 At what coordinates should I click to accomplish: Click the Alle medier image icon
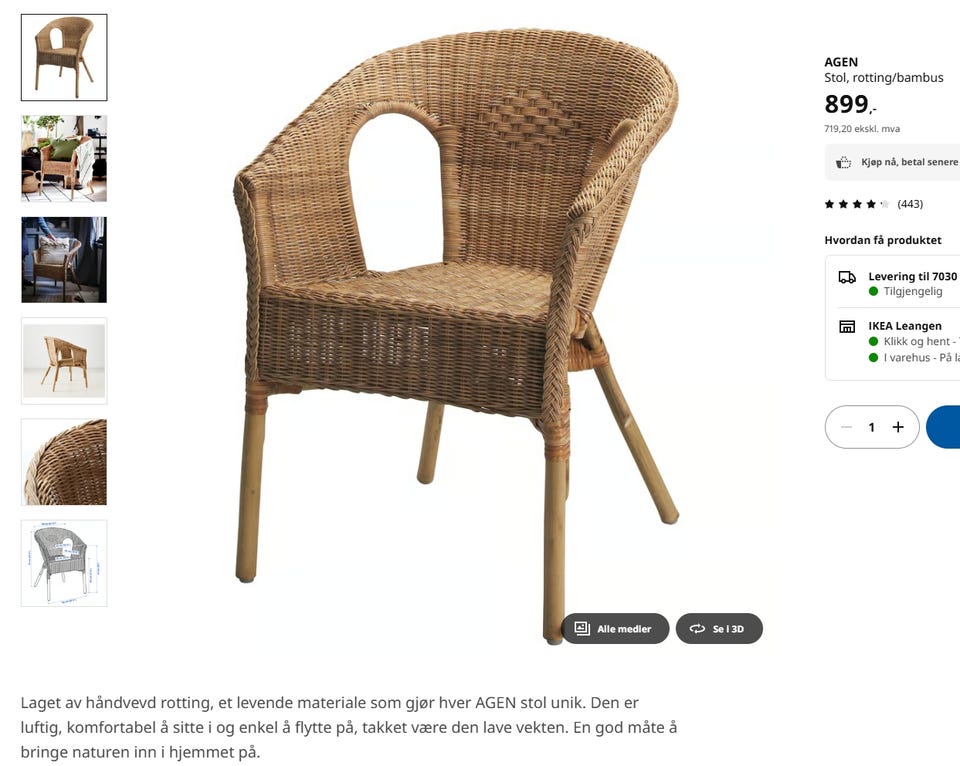point(582,628)
